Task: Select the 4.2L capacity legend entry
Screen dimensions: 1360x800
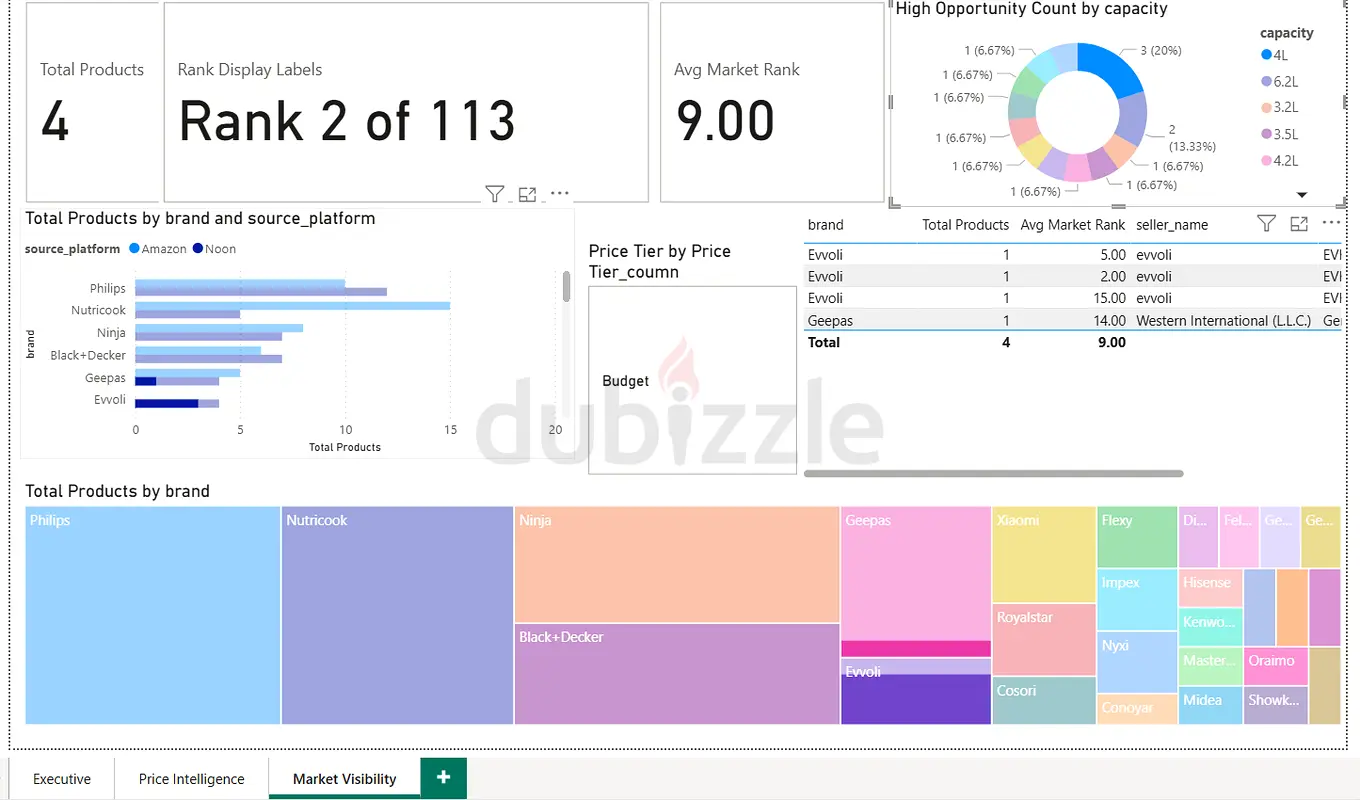Action: 1279,160
